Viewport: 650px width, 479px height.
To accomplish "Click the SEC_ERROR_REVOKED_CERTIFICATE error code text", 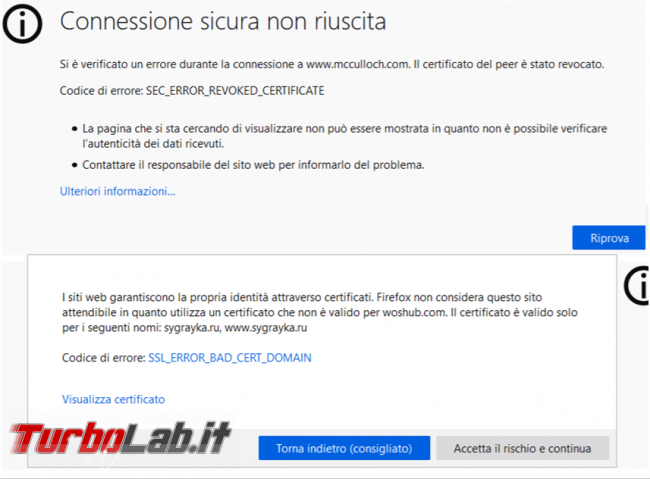I will coord(235,90).
